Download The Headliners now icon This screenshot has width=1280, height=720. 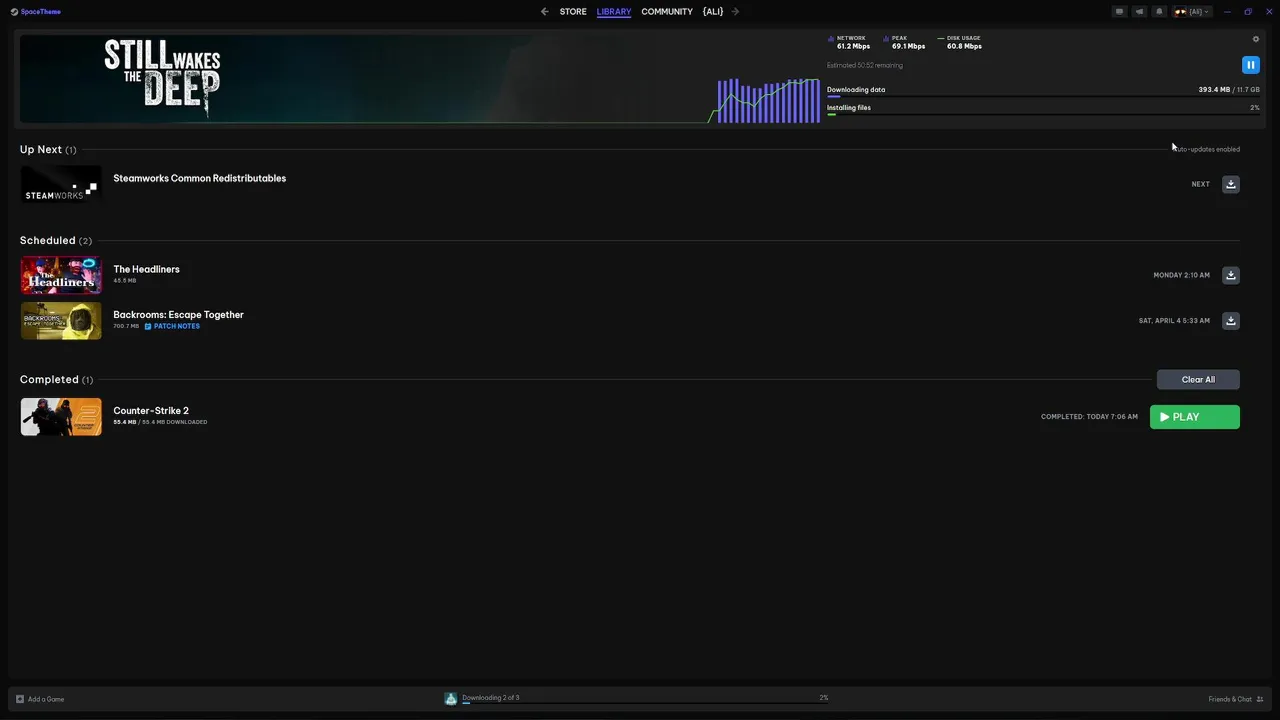pyautogui.click(x=1231, y=275)
